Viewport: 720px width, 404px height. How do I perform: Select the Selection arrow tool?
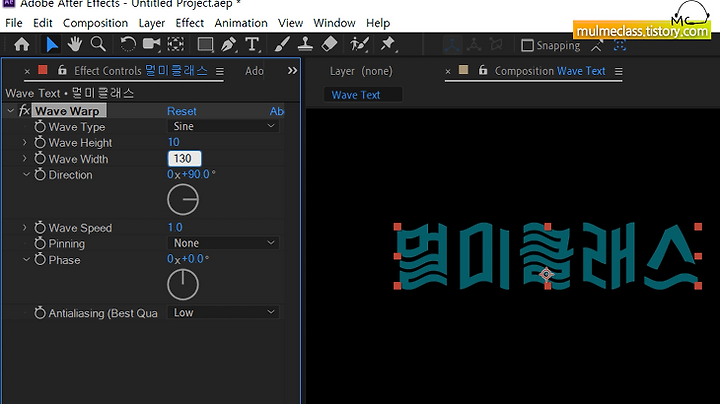[x=52, y=45]
